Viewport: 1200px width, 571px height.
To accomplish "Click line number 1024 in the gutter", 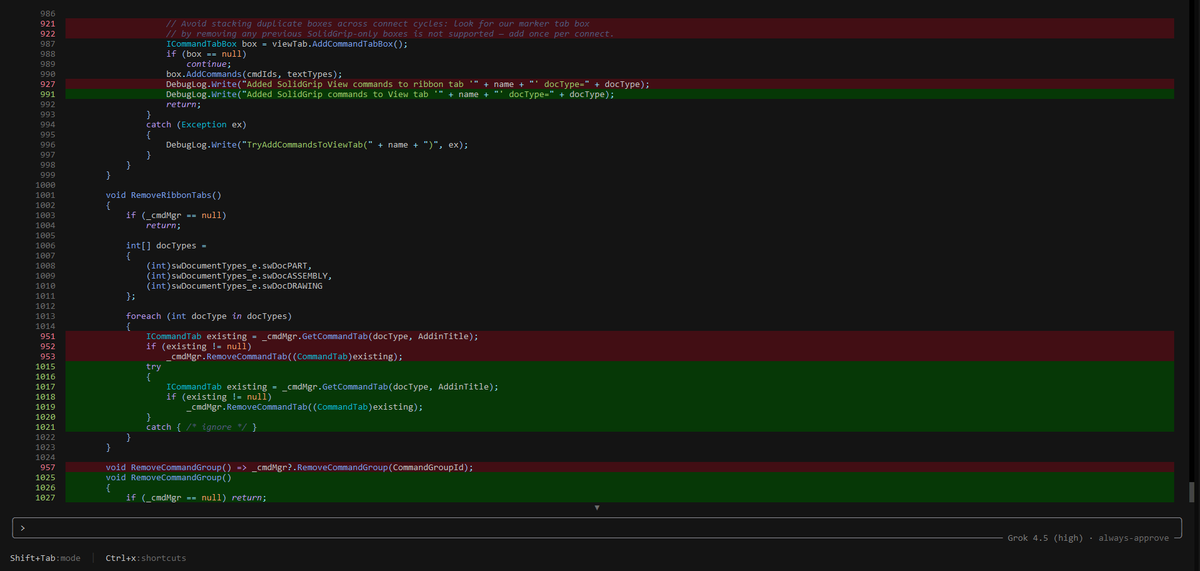I will pos(45,457).
